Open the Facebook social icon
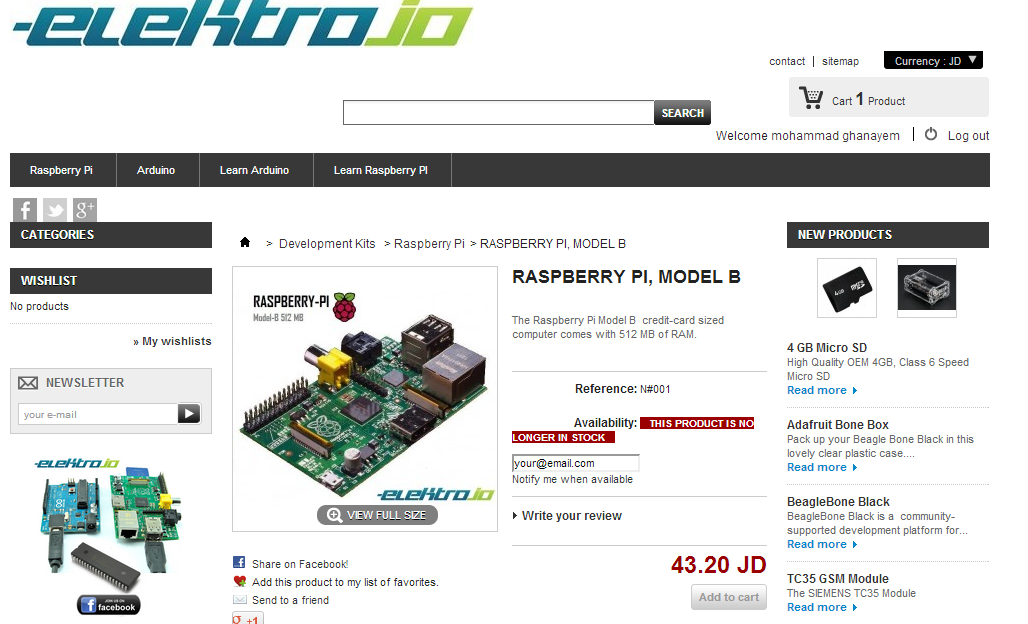This screenshot has height=624, width=1028. 25,210
